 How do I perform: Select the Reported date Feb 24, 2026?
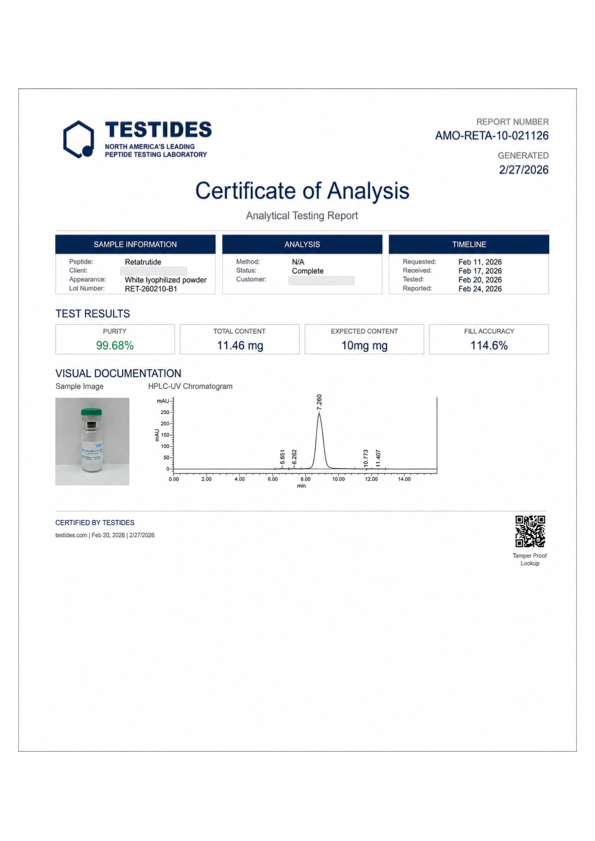point(480,289)
